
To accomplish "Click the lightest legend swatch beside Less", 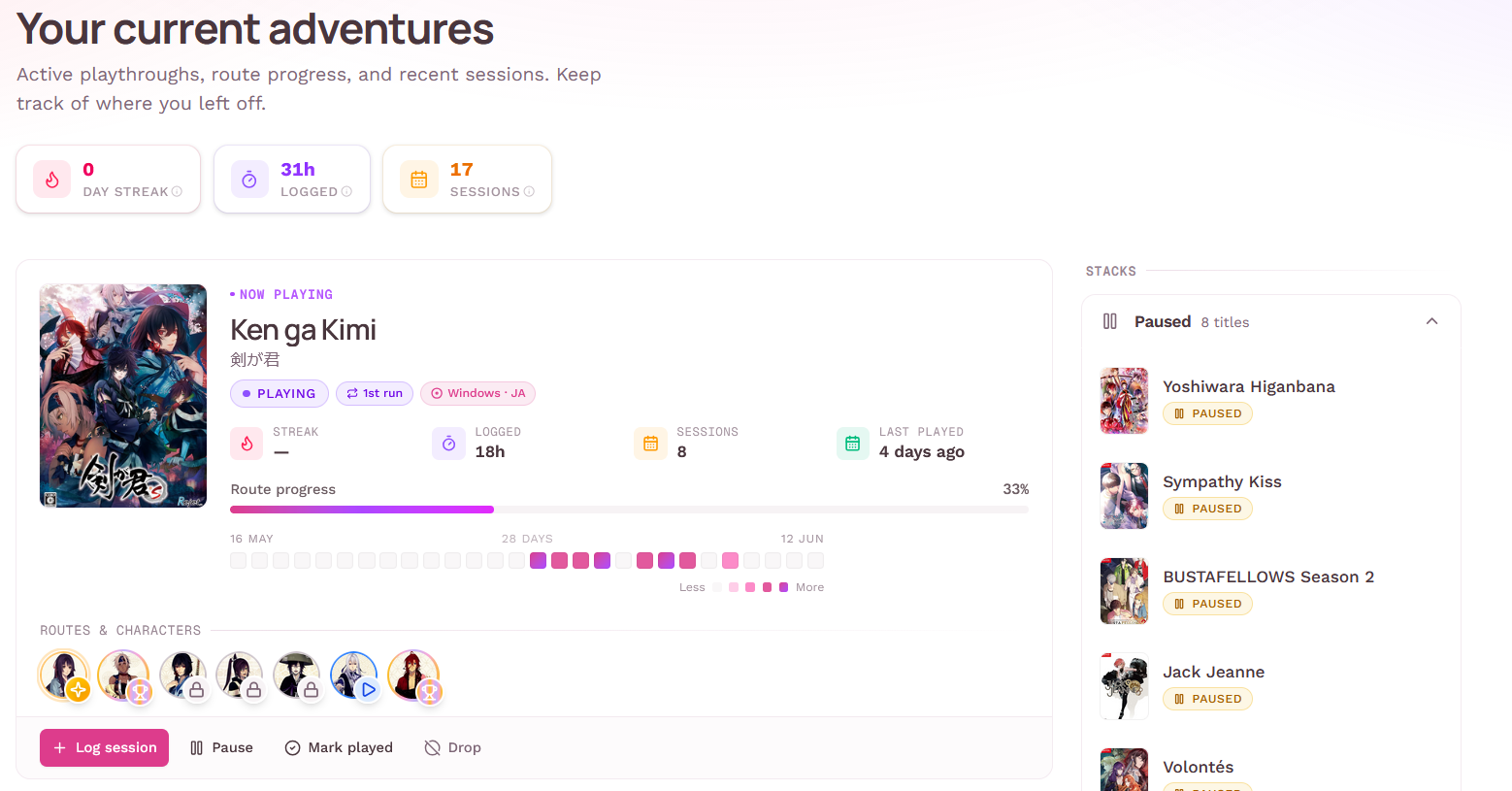I will pyautogui.click(x=717, y=587).
